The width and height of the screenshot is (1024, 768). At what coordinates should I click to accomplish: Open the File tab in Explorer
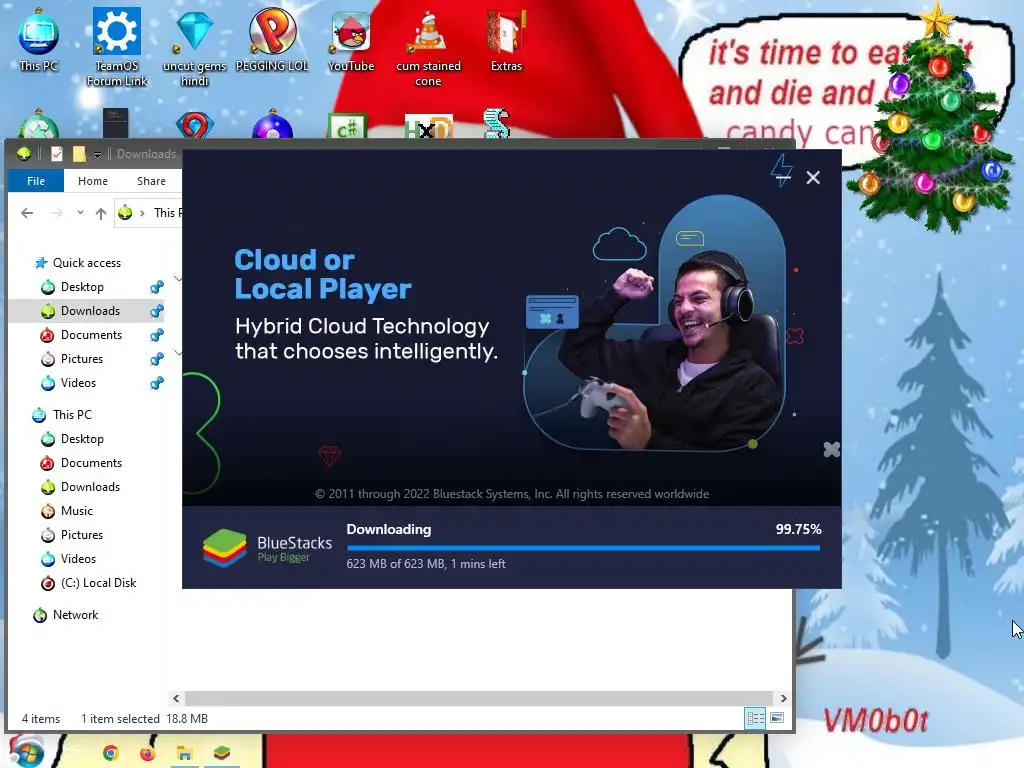36,181
